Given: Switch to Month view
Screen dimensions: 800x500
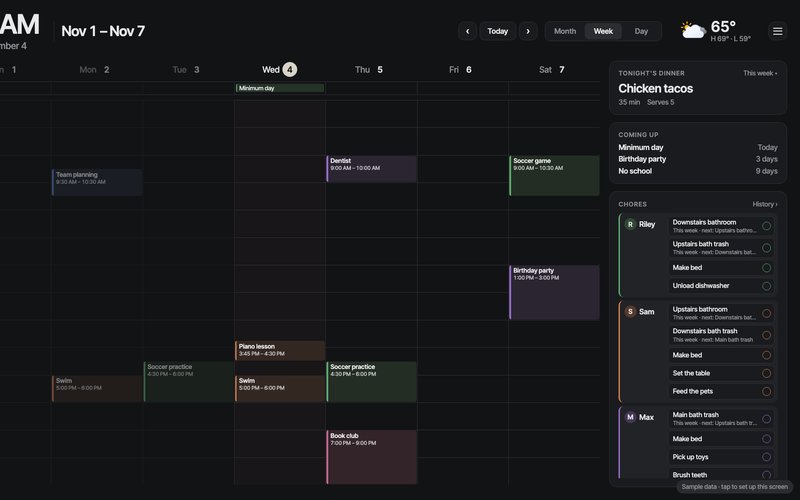Looking at the screenshot, I should click(565, 31).
